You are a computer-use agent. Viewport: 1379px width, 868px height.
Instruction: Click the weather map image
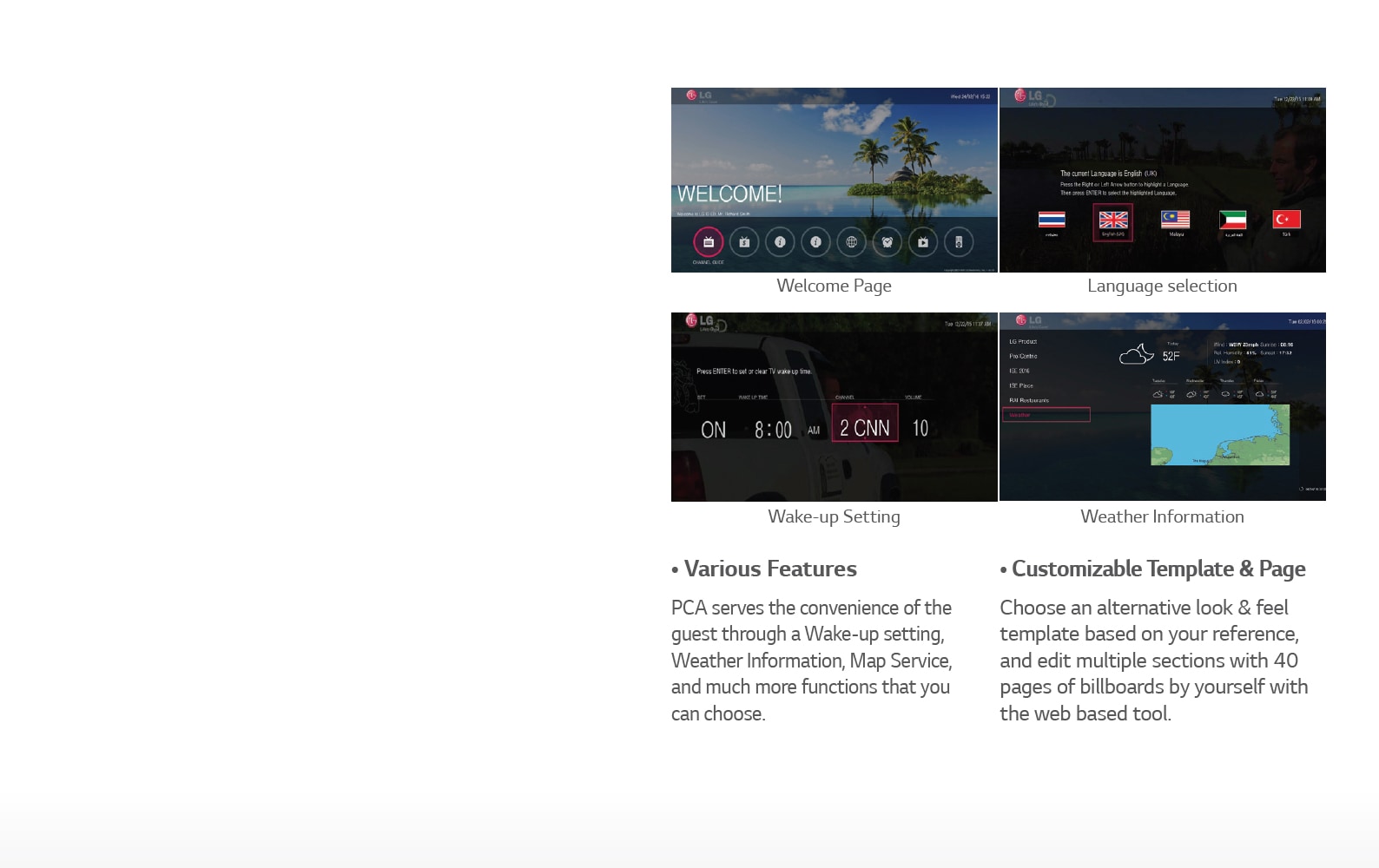click(1220, 435)
